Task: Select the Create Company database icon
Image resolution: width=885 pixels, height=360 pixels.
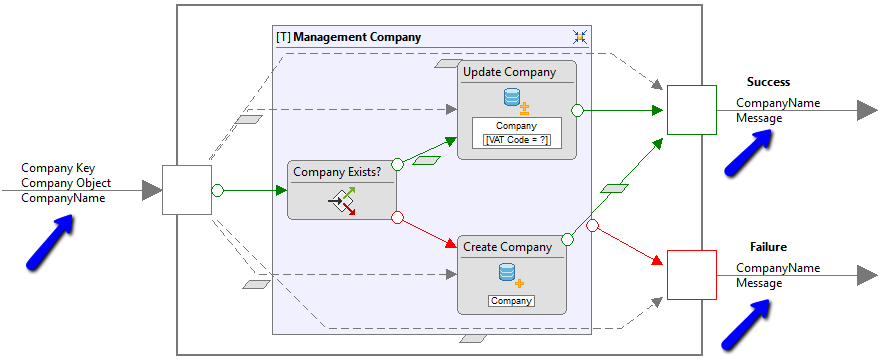Action: pos(511,276)
